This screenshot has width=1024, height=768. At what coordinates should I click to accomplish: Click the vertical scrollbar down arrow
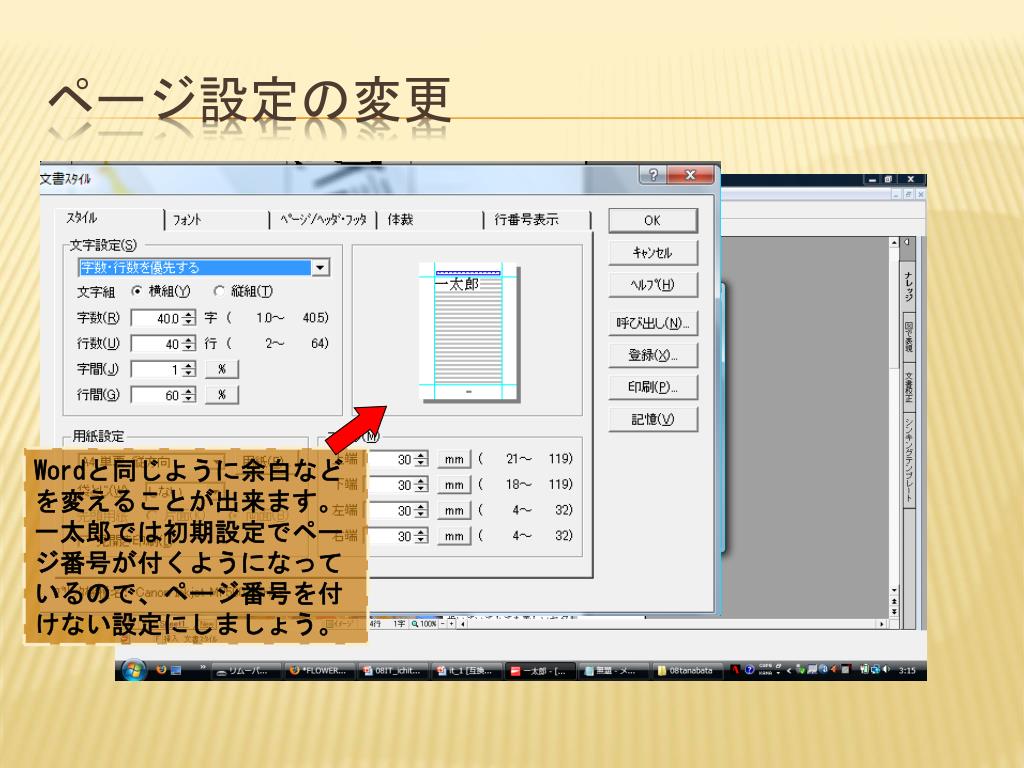[894, 590]
